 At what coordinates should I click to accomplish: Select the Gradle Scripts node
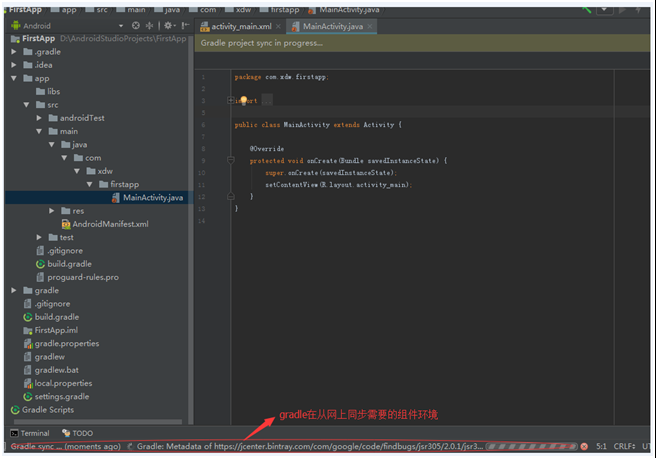42,410
